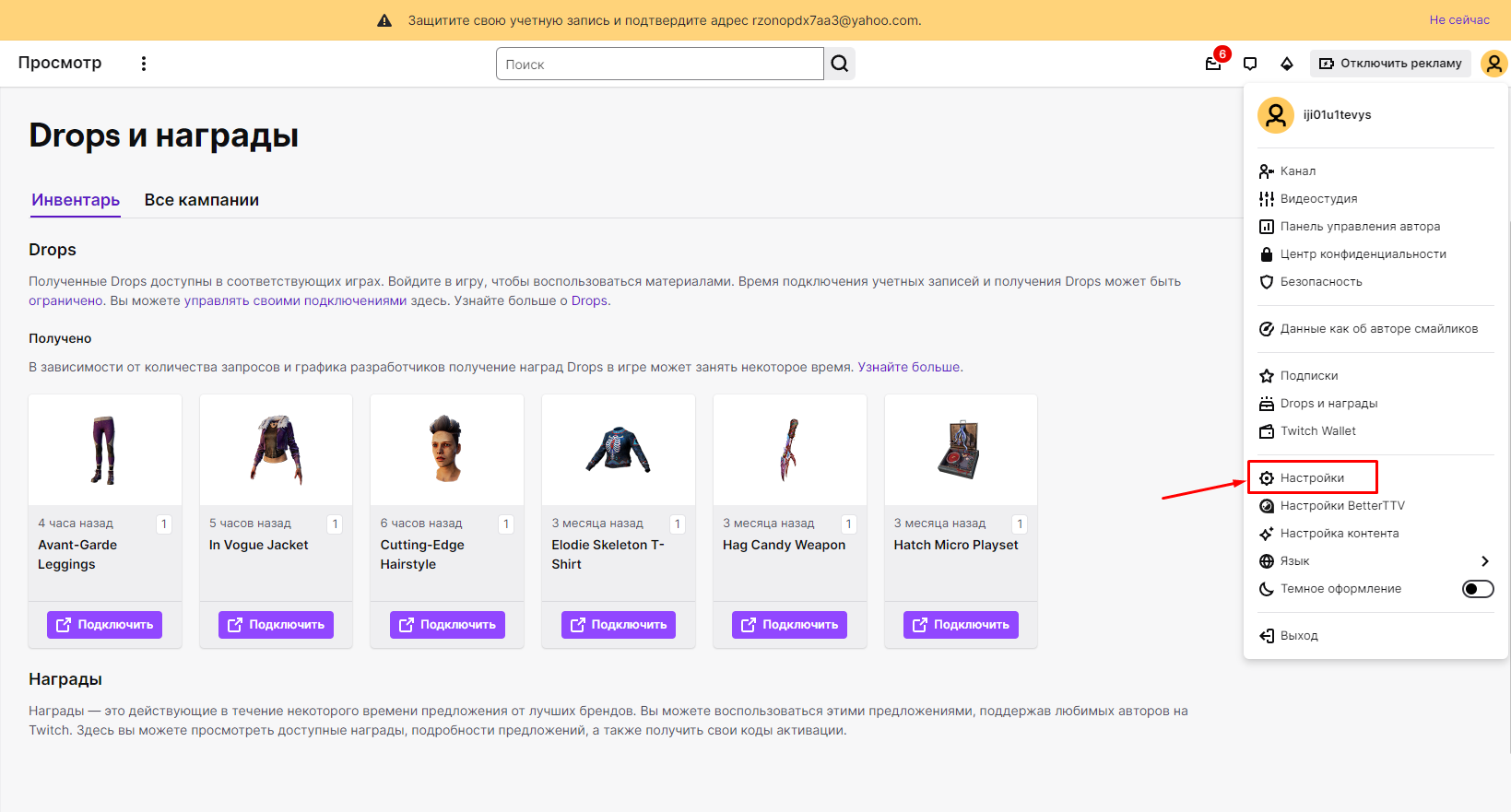
Task: Open the whispers chat icon
Action: (x=1250, y=64)
